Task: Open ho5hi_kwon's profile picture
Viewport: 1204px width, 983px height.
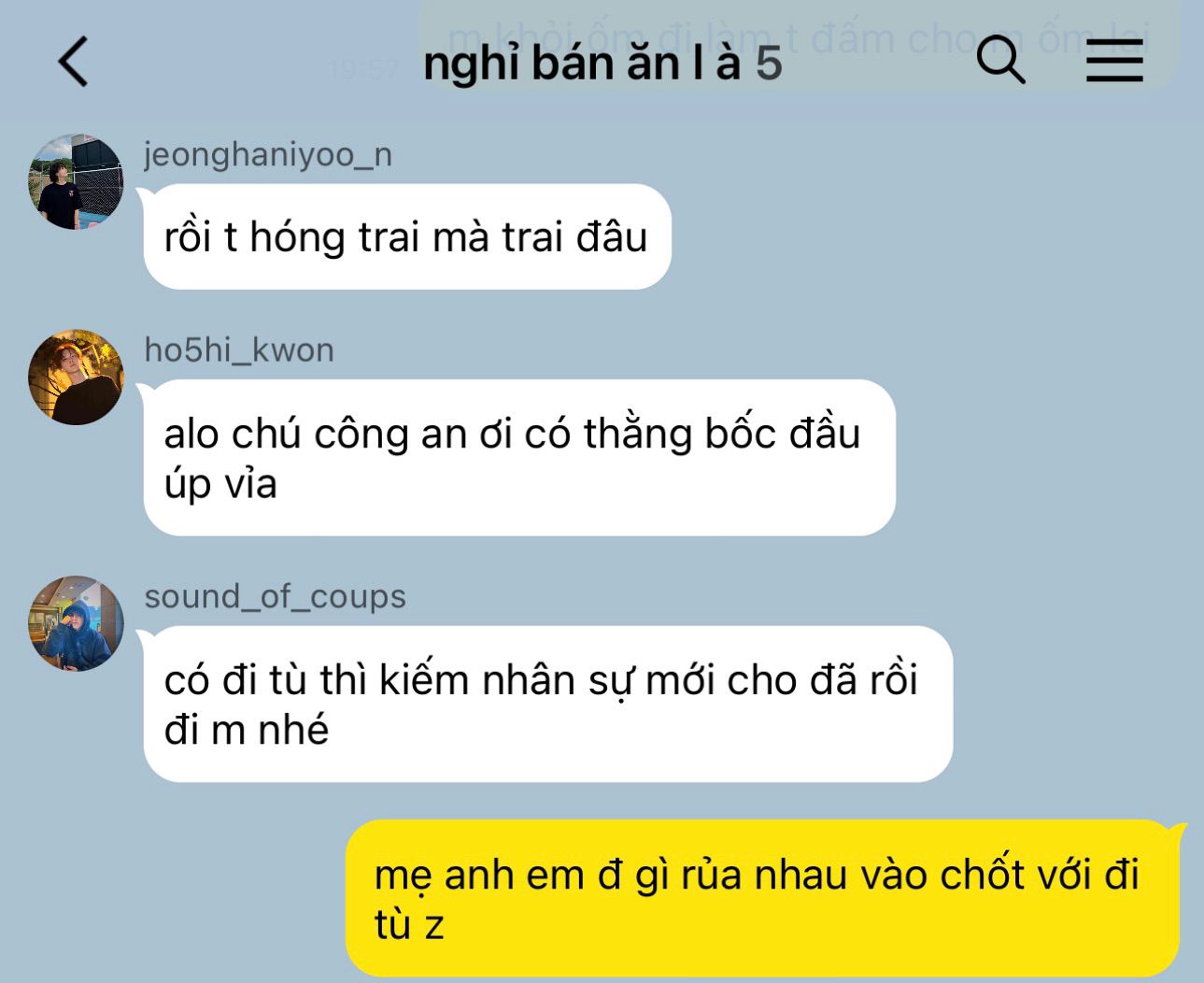Action: pos(76,377)
